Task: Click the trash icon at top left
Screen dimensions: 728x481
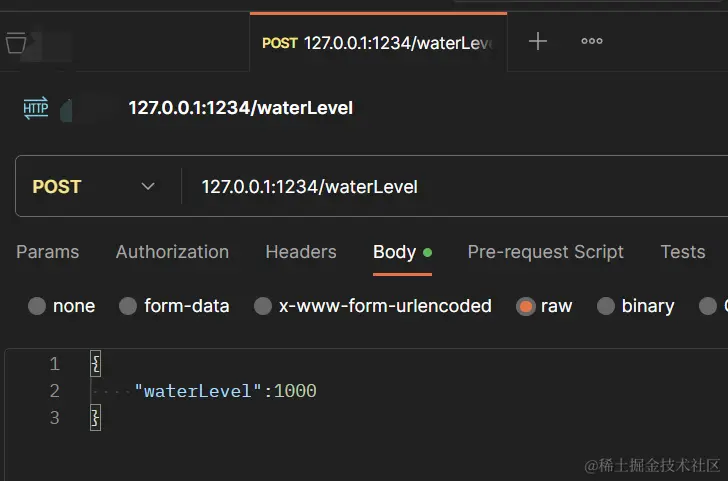Action: point(15,43)
